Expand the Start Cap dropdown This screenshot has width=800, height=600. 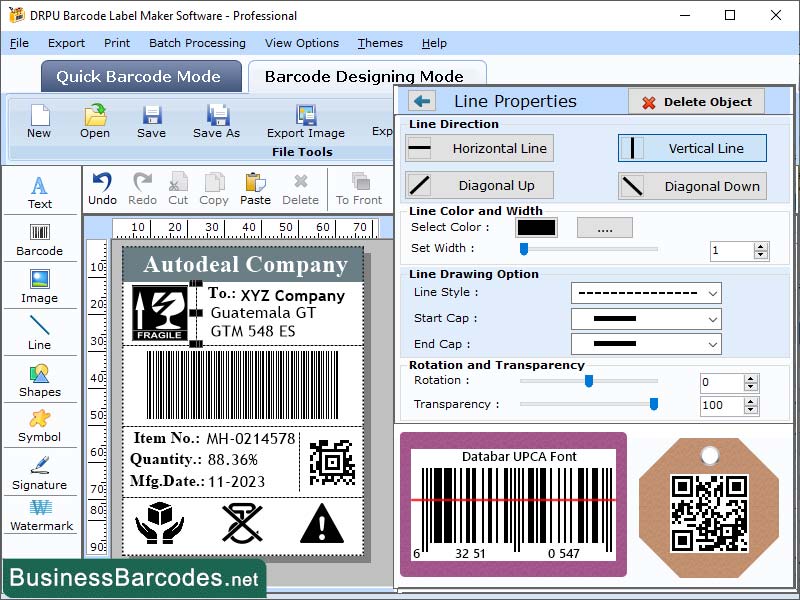[645, 318]
